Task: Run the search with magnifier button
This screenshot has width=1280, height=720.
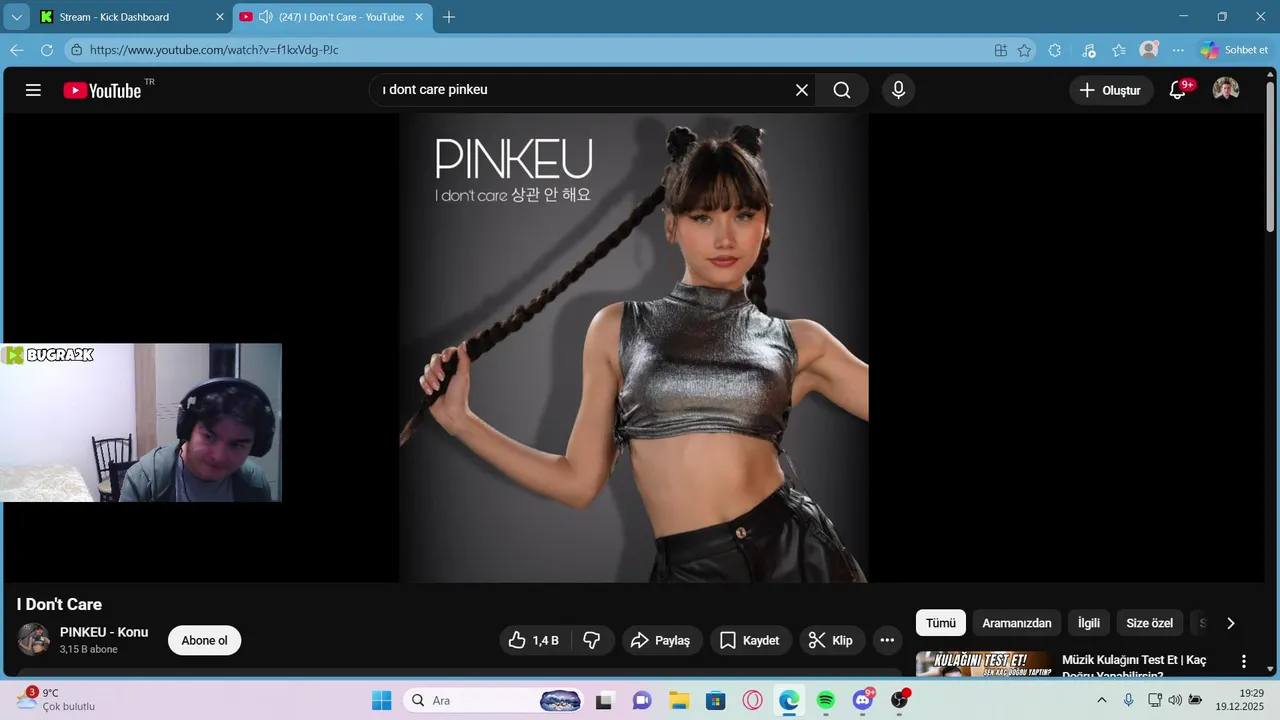Action: (842, 90)
